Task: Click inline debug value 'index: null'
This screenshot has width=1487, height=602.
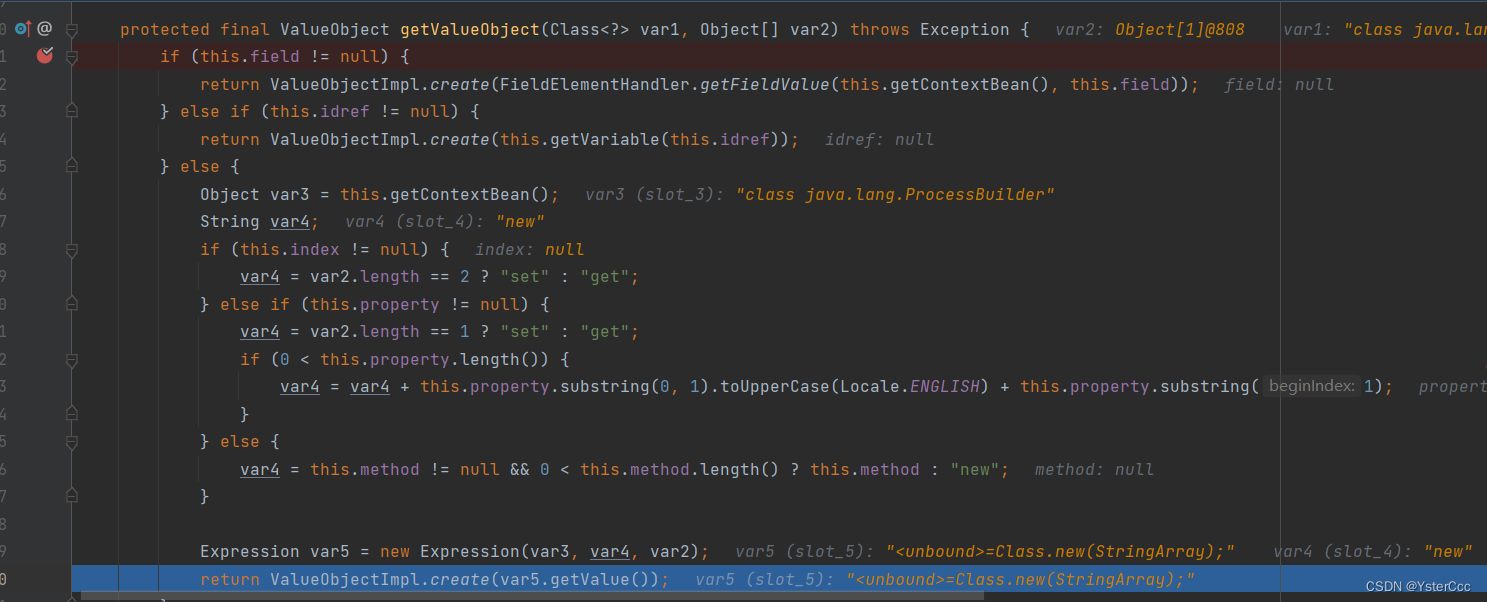Action: [529, 249]
